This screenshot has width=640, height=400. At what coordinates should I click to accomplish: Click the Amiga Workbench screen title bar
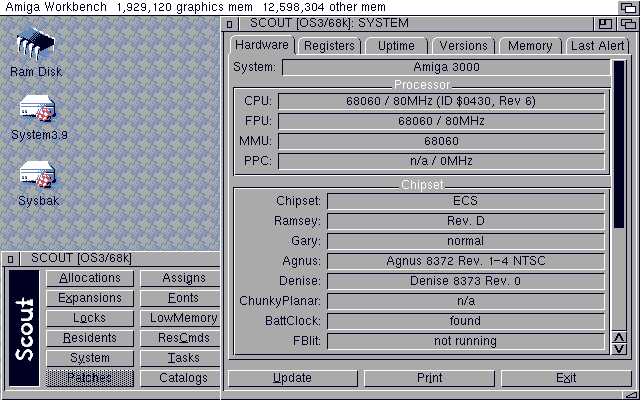[x=309, y=7]
